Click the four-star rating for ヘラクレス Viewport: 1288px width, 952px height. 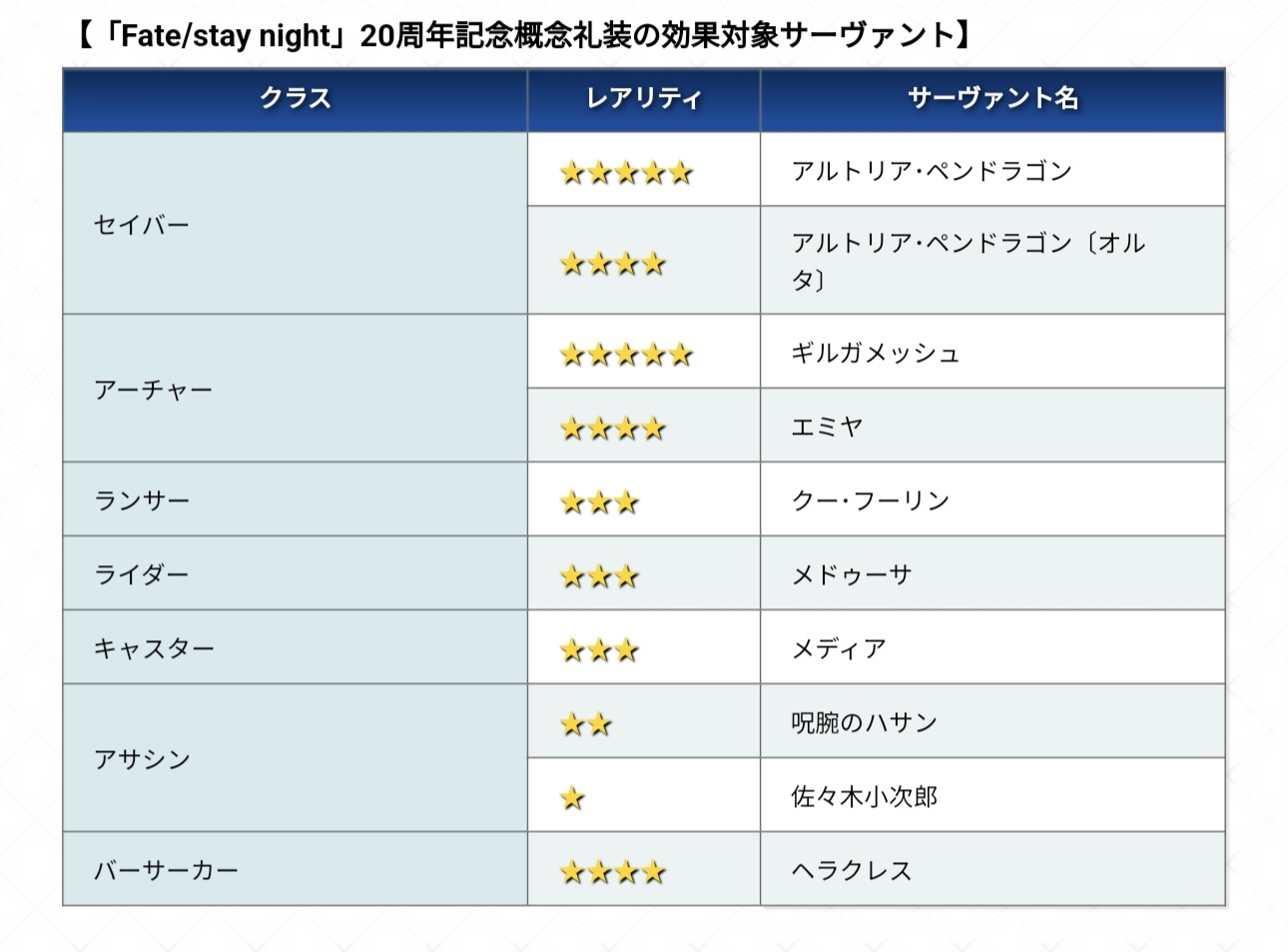click(x=612, y=872)
